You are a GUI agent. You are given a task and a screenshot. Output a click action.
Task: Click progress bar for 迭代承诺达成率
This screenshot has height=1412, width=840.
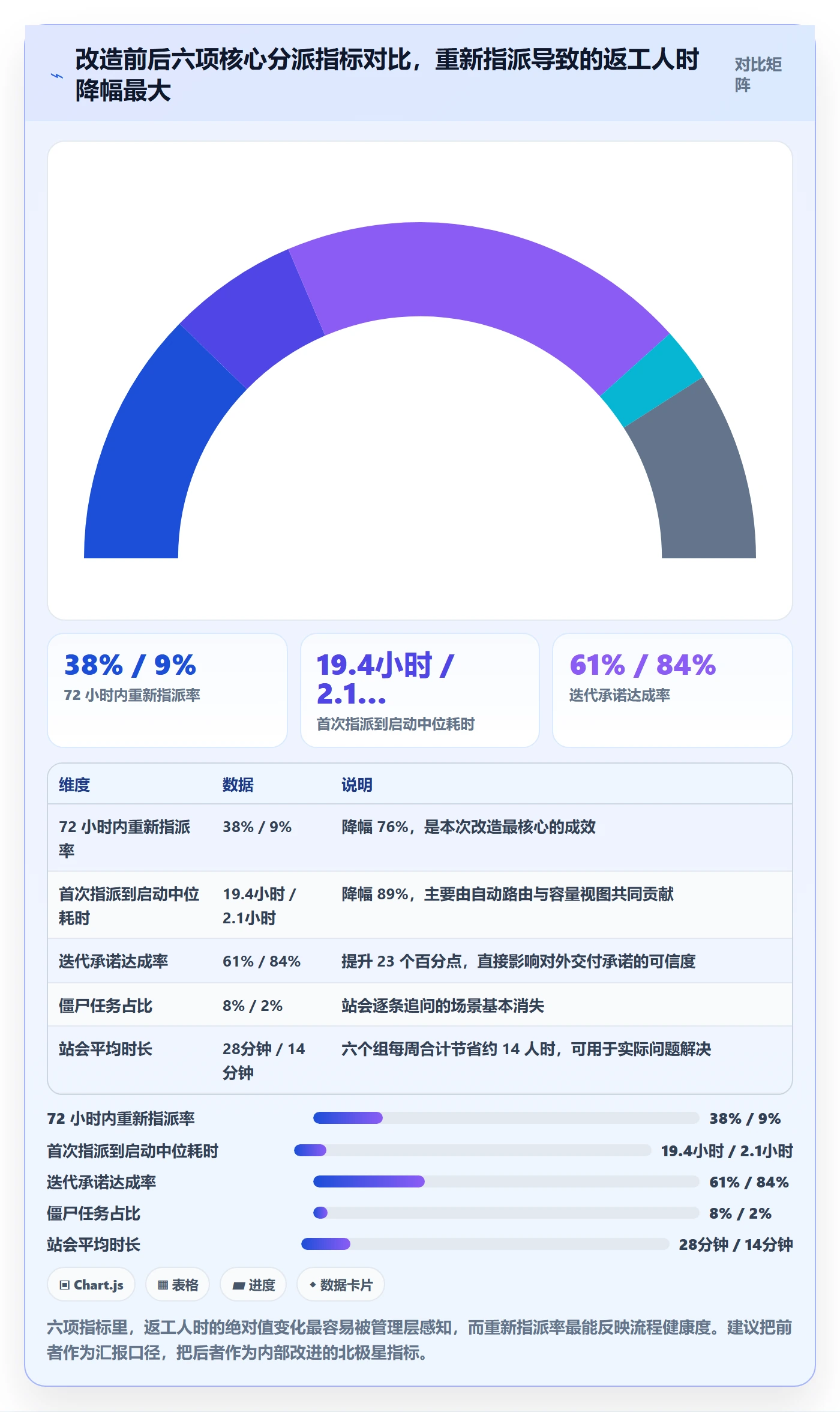coord(506,1181)
